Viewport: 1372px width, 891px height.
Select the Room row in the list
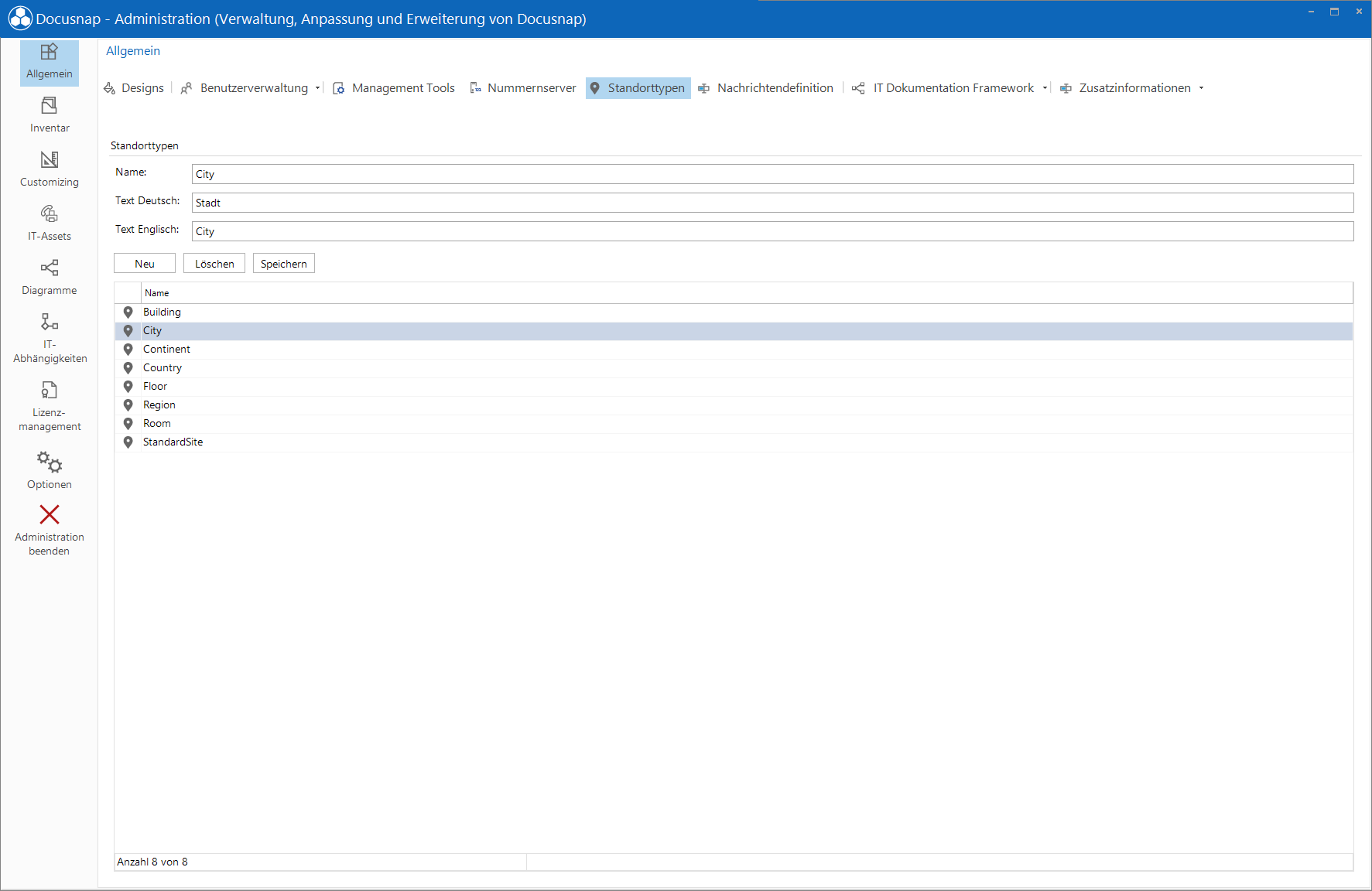[x=734, y=424]
